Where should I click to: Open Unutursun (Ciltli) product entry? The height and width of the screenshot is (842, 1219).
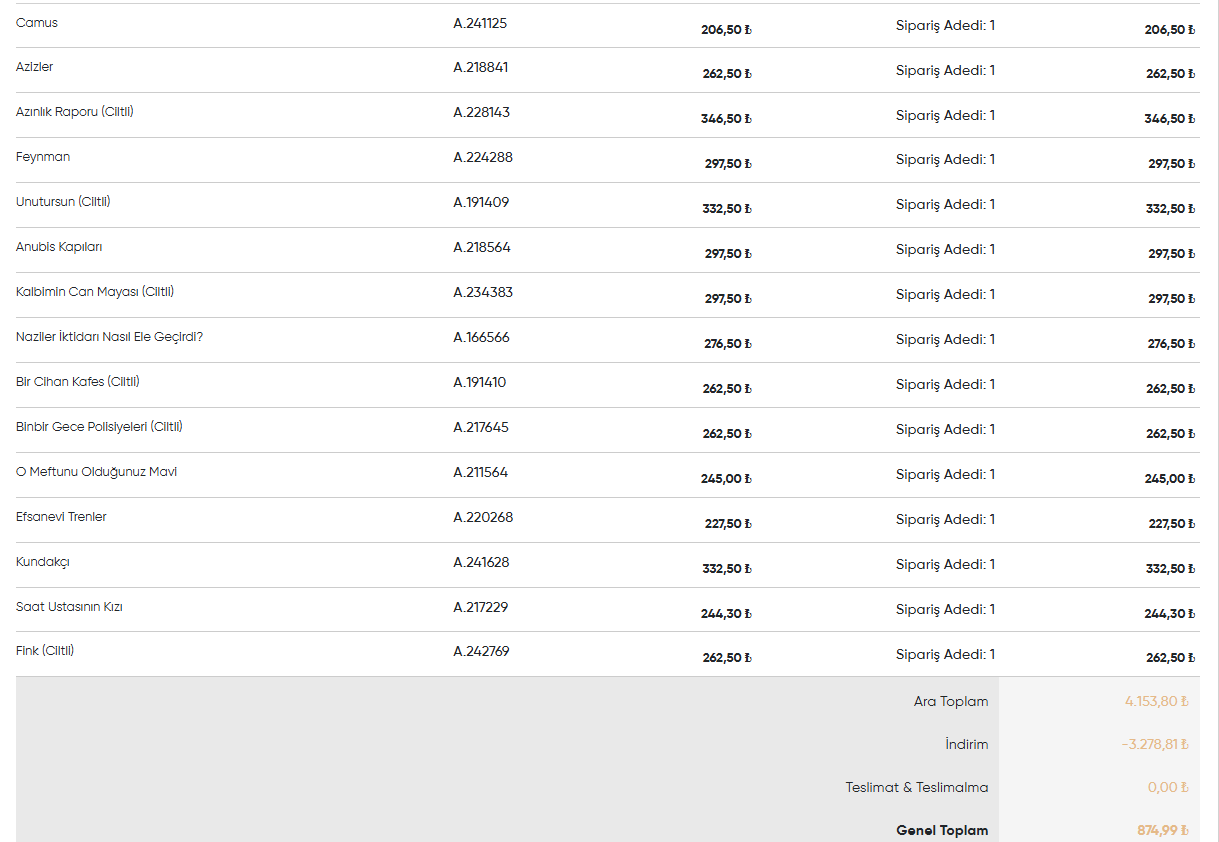tap(63, 202)
